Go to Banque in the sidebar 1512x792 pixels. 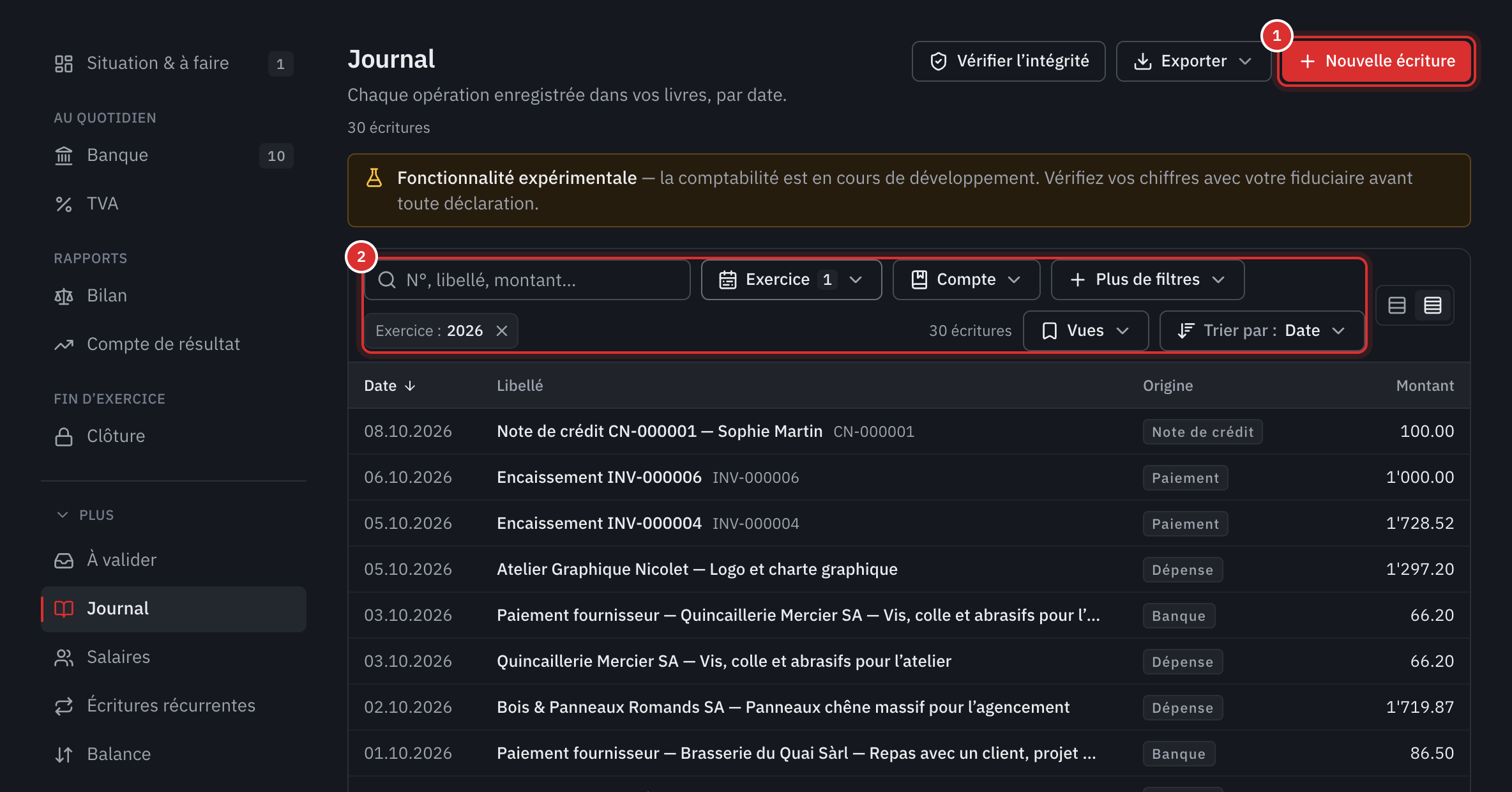pyautogui.click(x=174, y=155)
